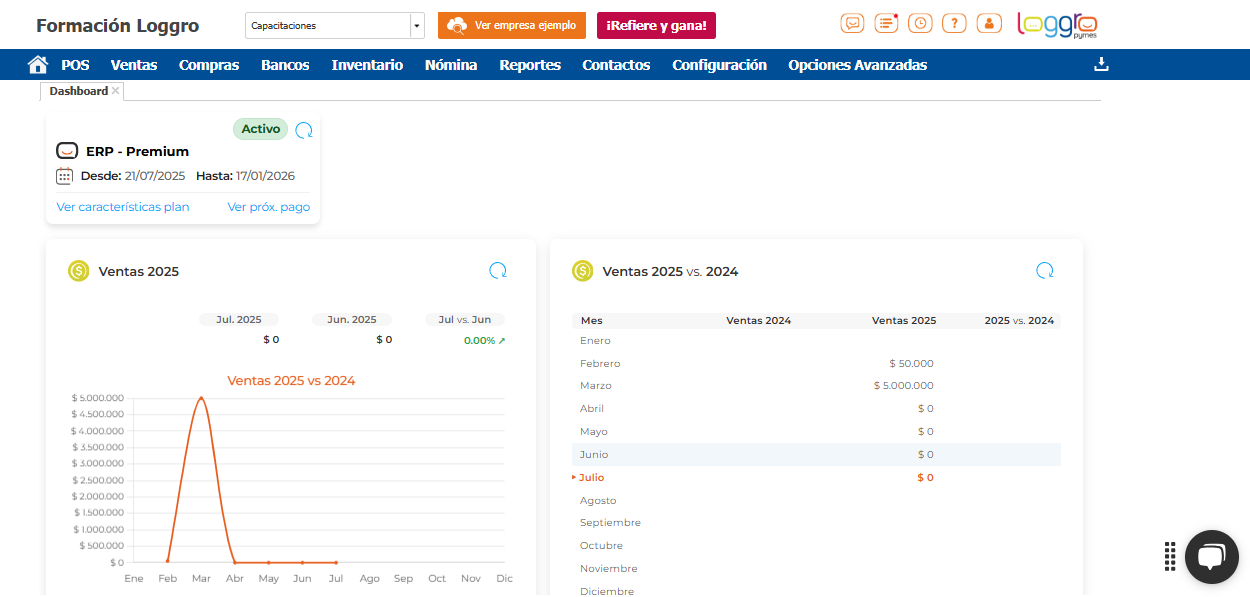Open the Contactos menu

pos(616,65)
